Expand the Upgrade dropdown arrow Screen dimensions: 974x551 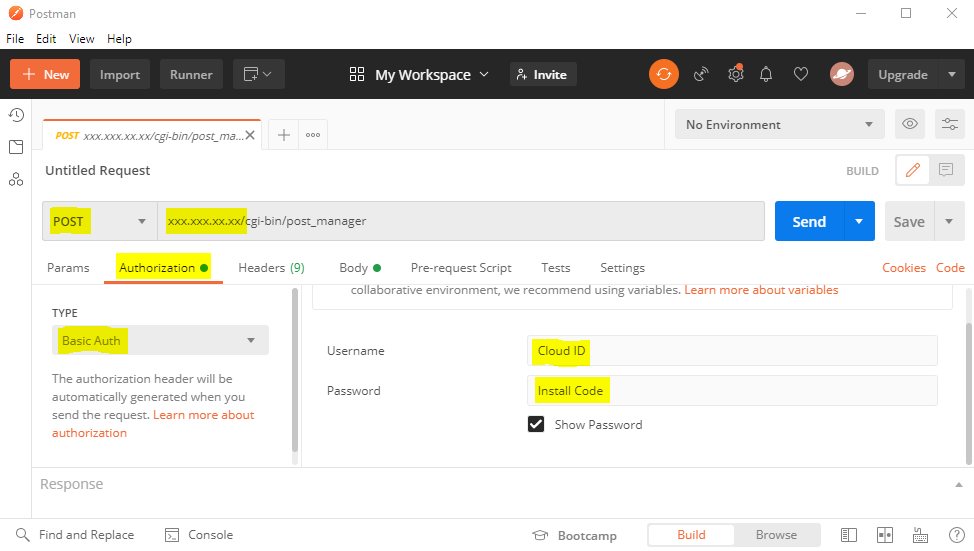point(952,75)
